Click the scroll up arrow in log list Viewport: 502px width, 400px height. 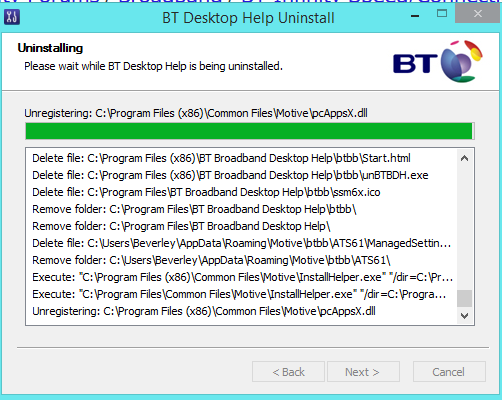pos(464,158)
